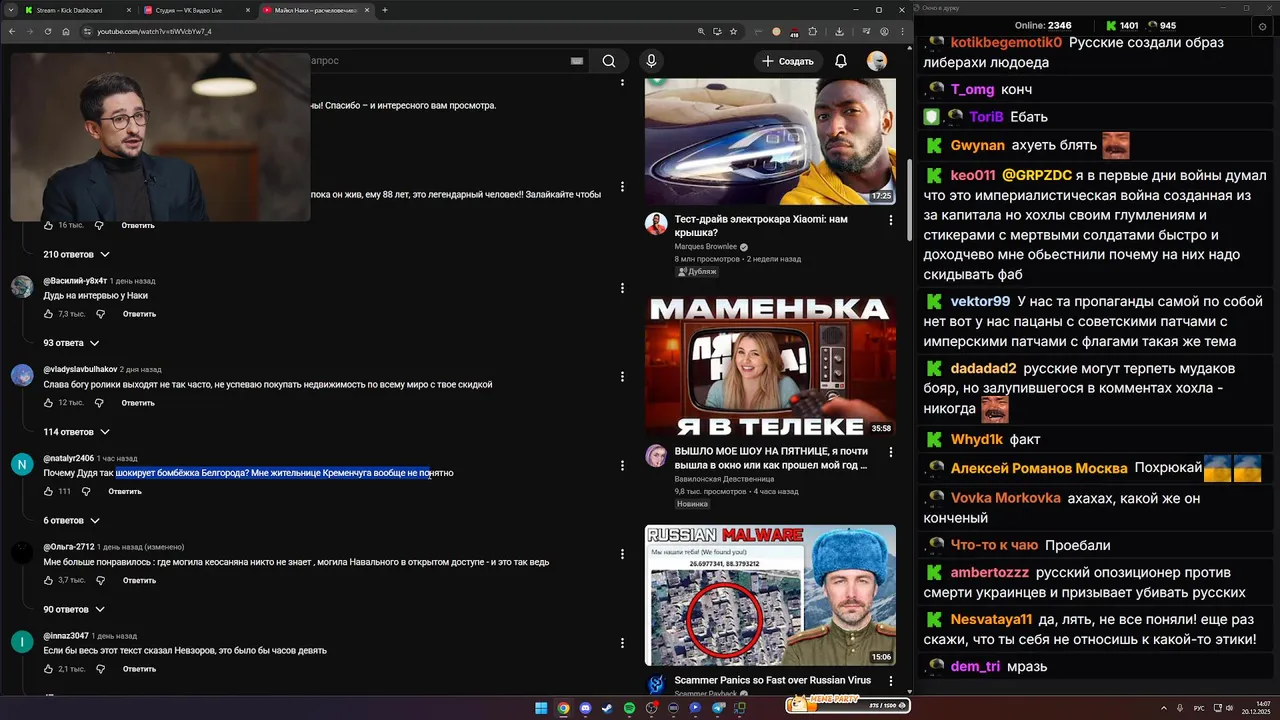Reply to the @Ольга-2712 comment
The width and height of the screenshot is (1280, 720).
(138, 580)
